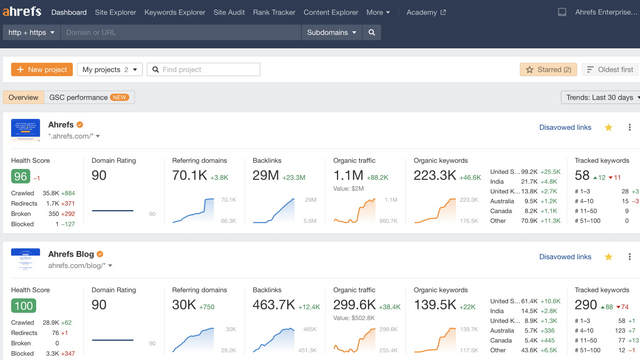640x360 pixels.
Task: Click Ahrefs Blog Blocked 3.3K row
Action: (x=43, y=353)
